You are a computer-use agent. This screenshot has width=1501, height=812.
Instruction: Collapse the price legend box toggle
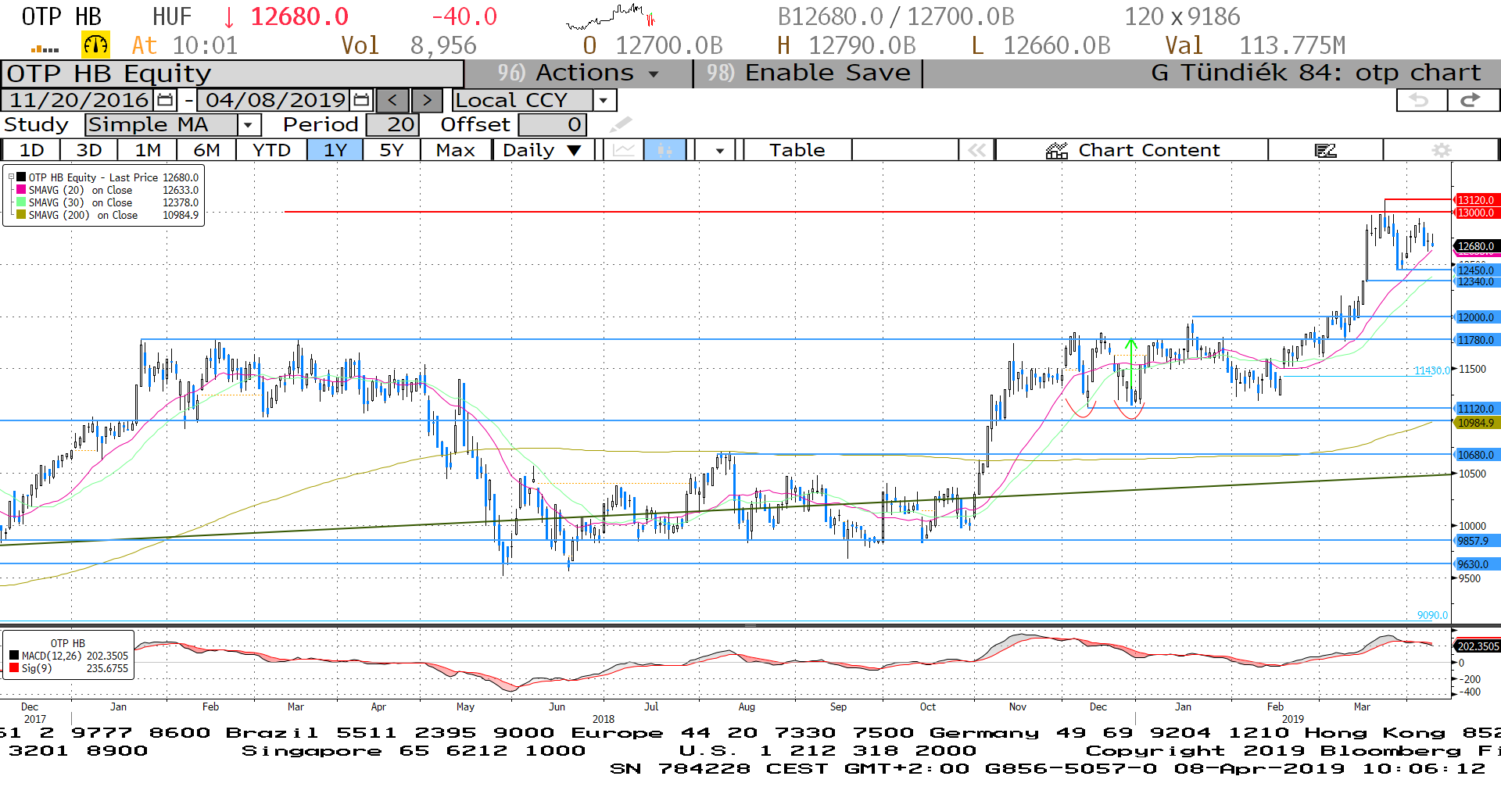[x=11, y=177]
